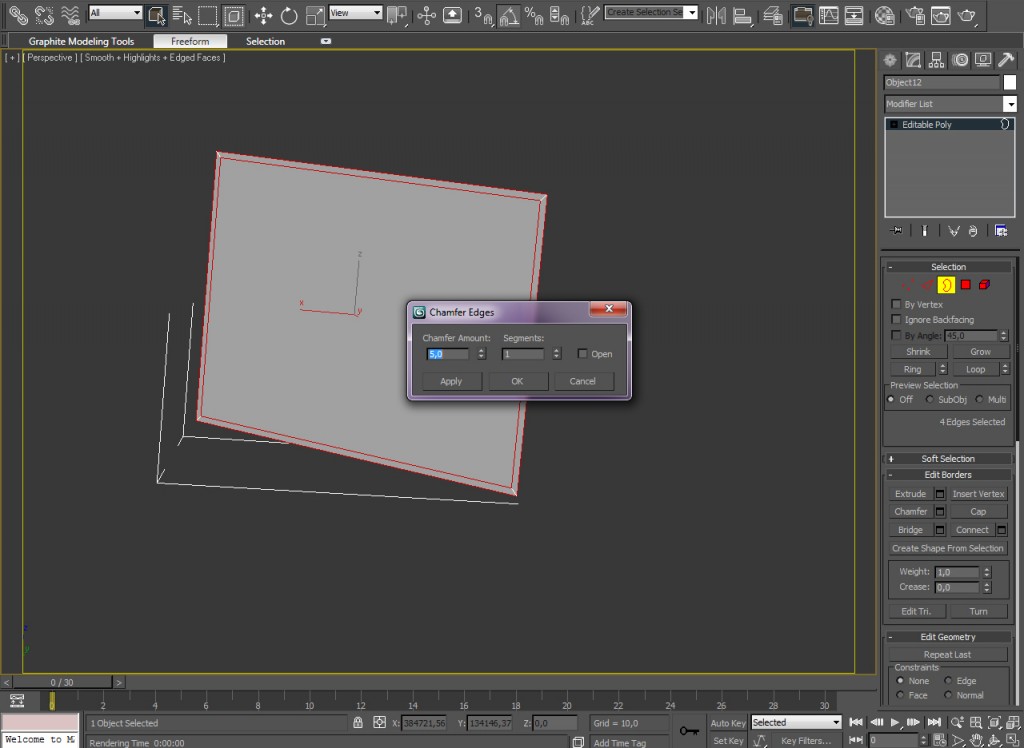
Task: Open the Curve Editor icon
Action: click(829, 14)
